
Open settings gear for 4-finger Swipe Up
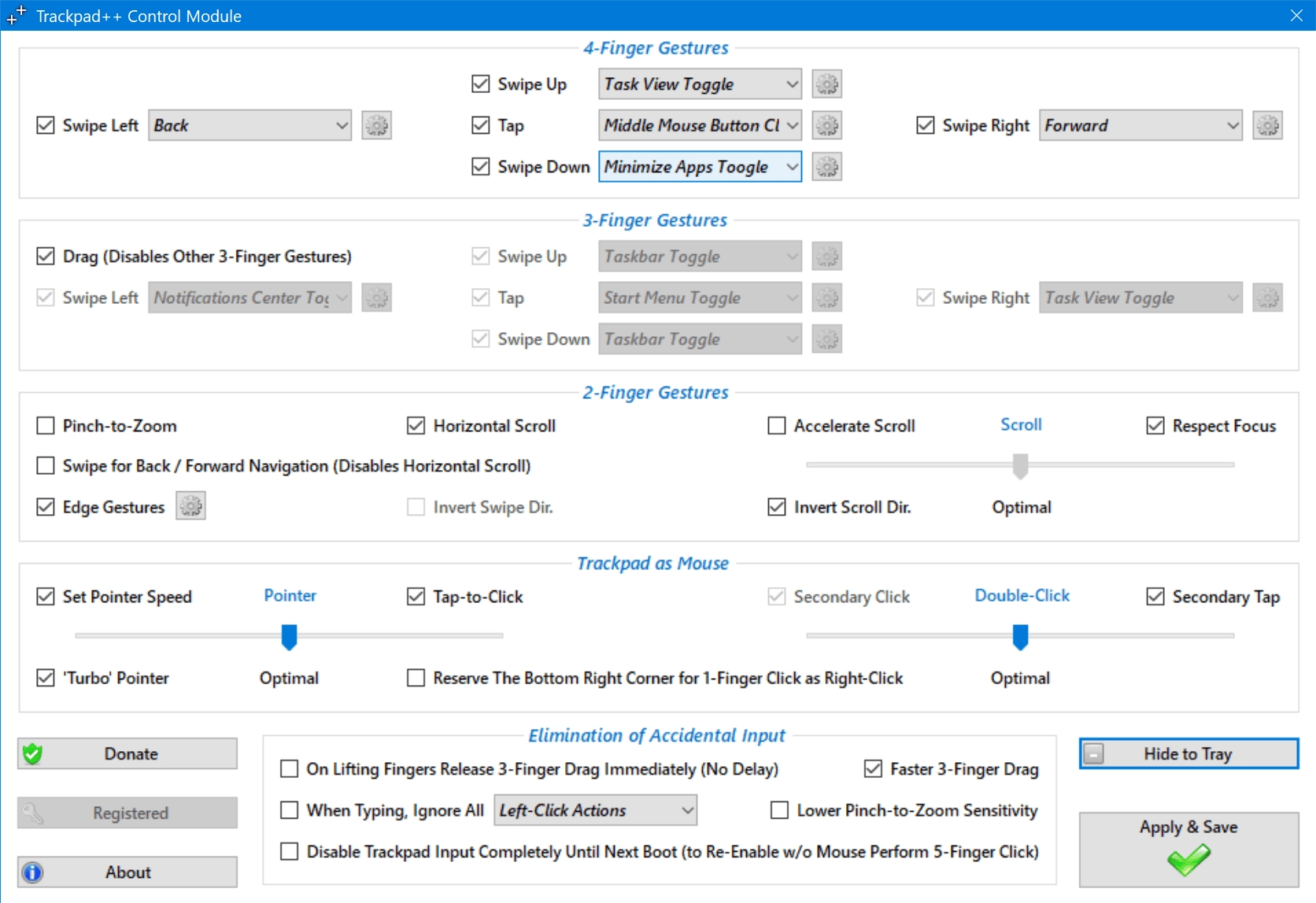pyautogui.click(x=826, y=84)
